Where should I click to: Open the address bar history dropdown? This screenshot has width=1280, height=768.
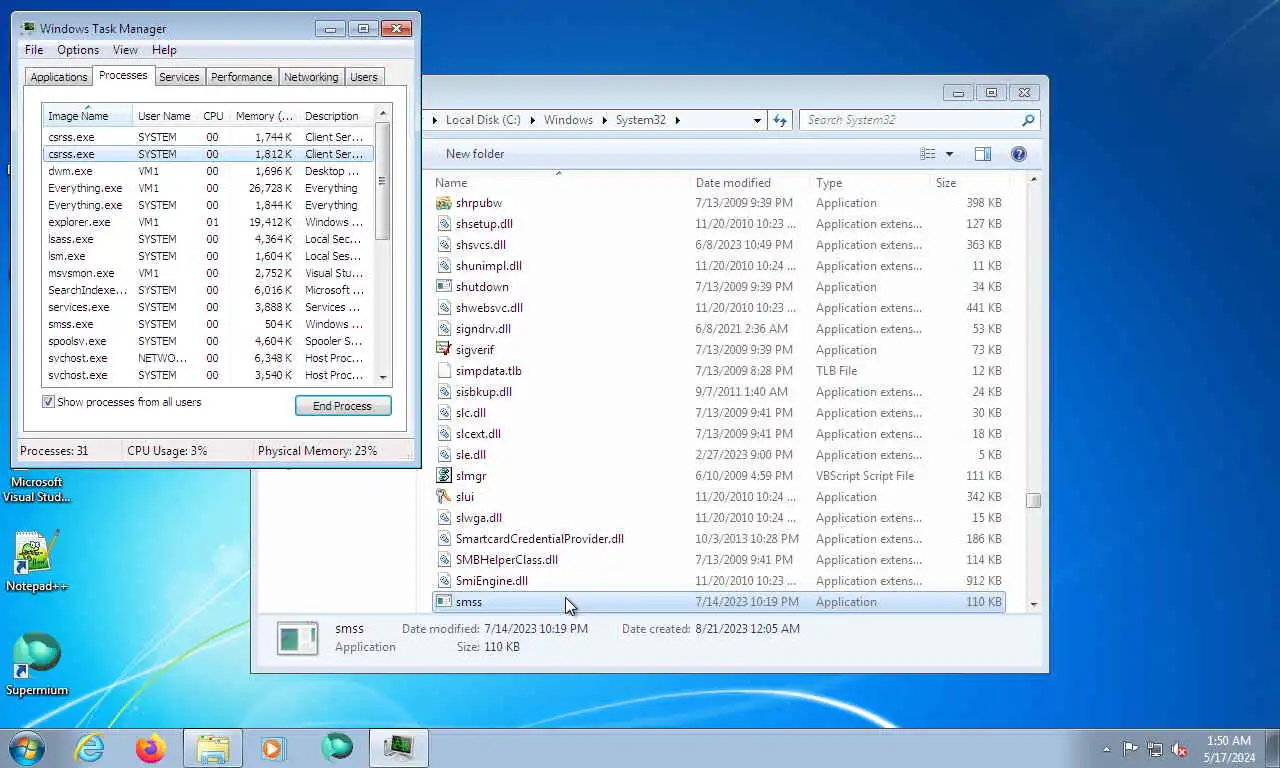click(x=757, y=120)
